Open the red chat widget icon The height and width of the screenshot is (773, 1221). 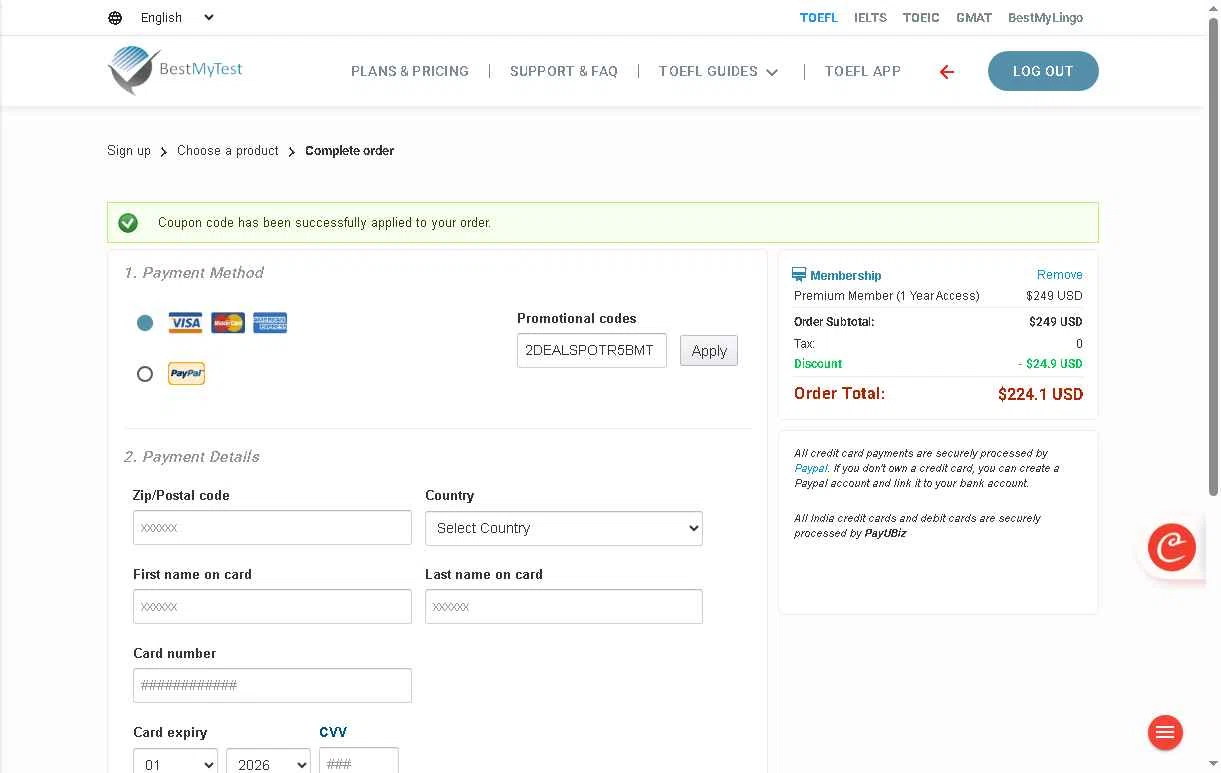(1172, 548)
